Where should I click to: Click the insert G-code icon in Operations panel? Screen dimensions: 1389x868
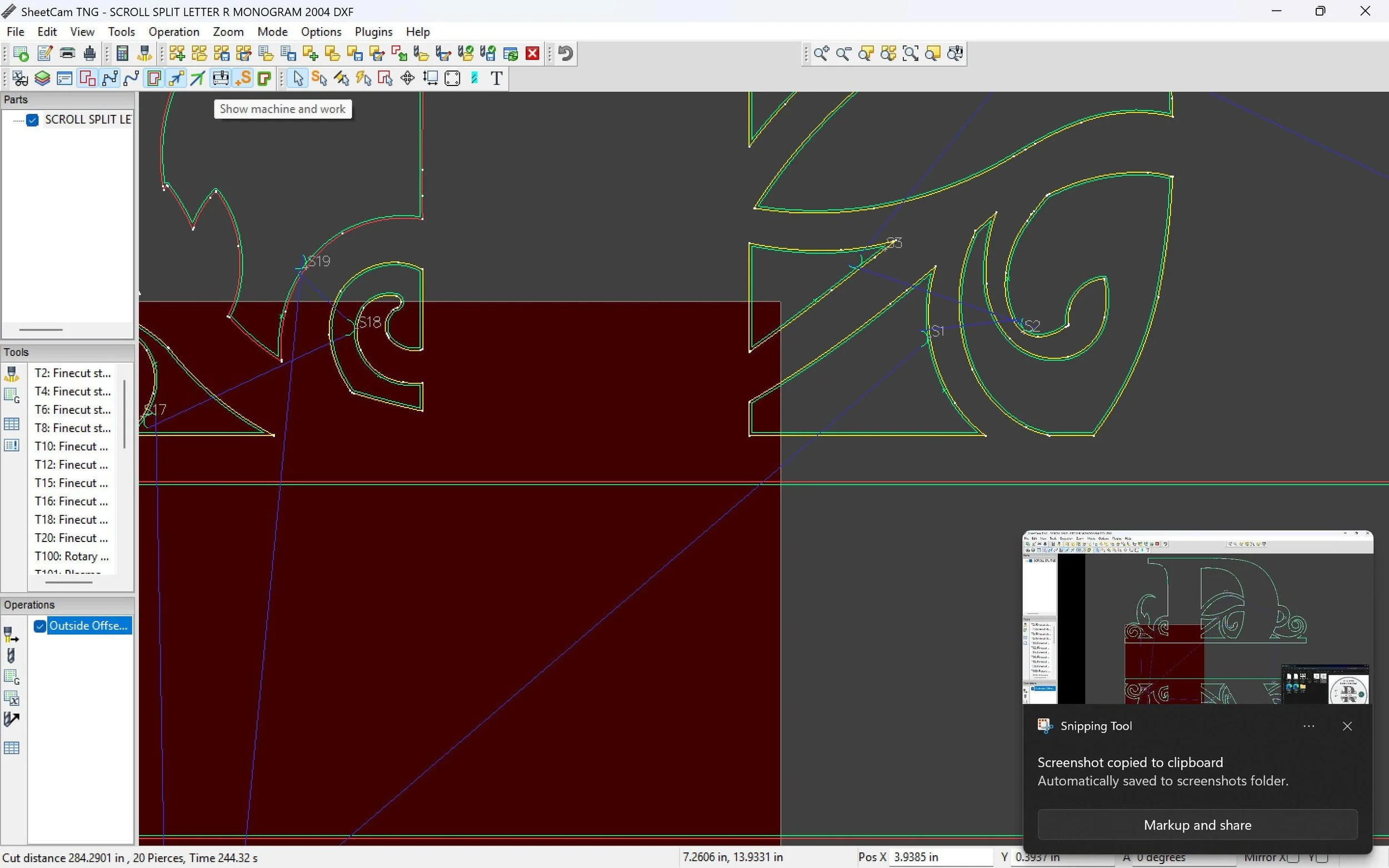coord(12,678)
